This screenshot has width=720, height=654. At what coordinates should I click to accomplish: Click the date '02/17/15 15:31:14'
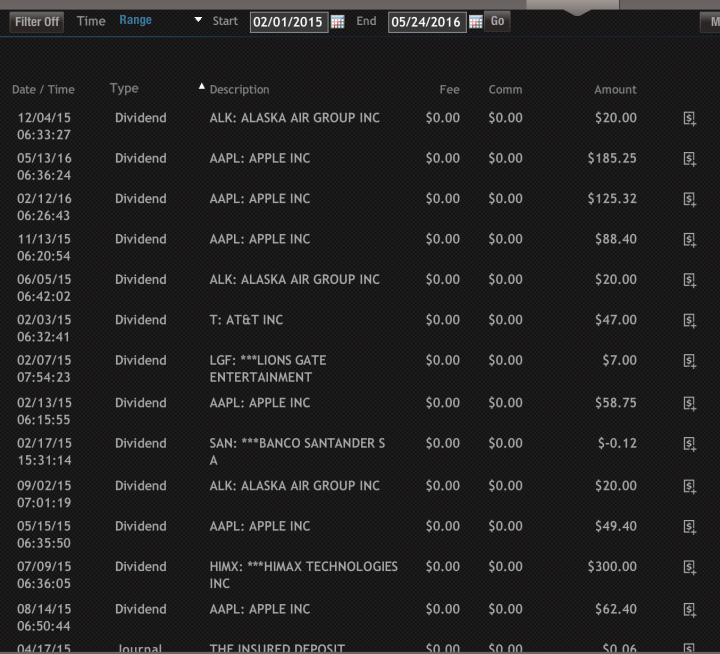(x=44, y=451)
